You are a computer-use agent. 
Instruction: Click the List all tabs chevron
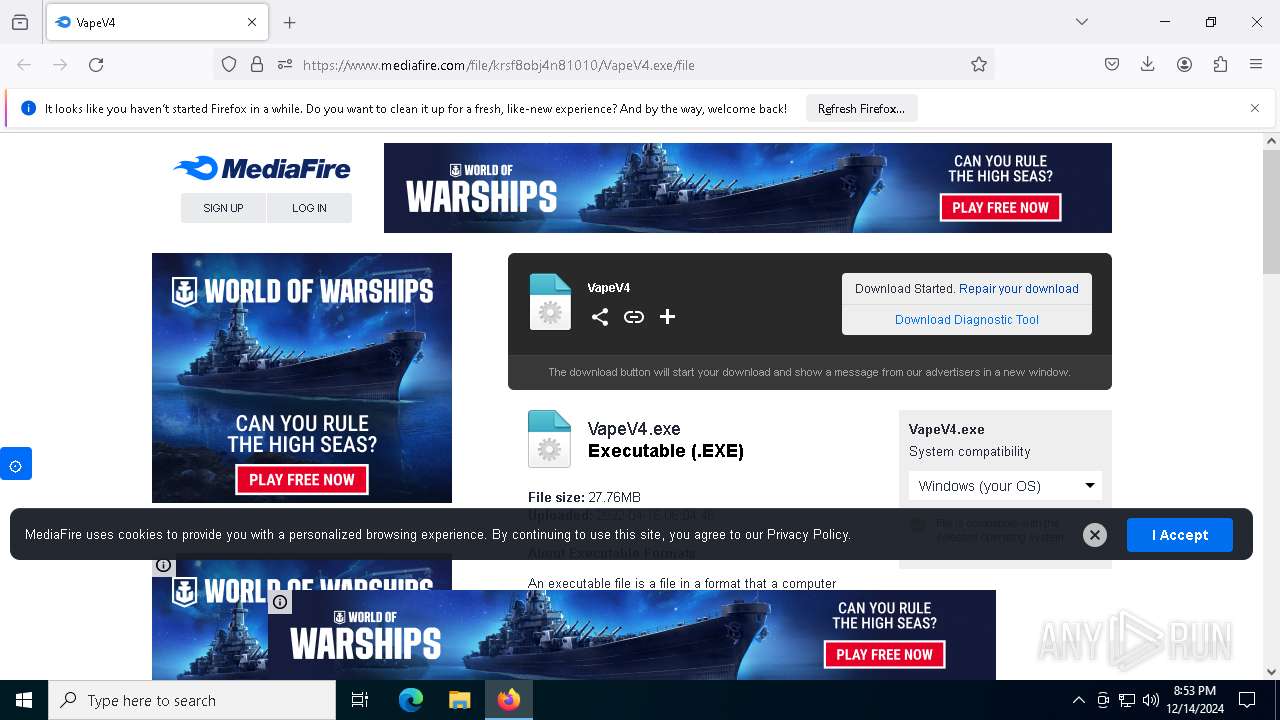pyautogui.click(x=1081, y=22)
